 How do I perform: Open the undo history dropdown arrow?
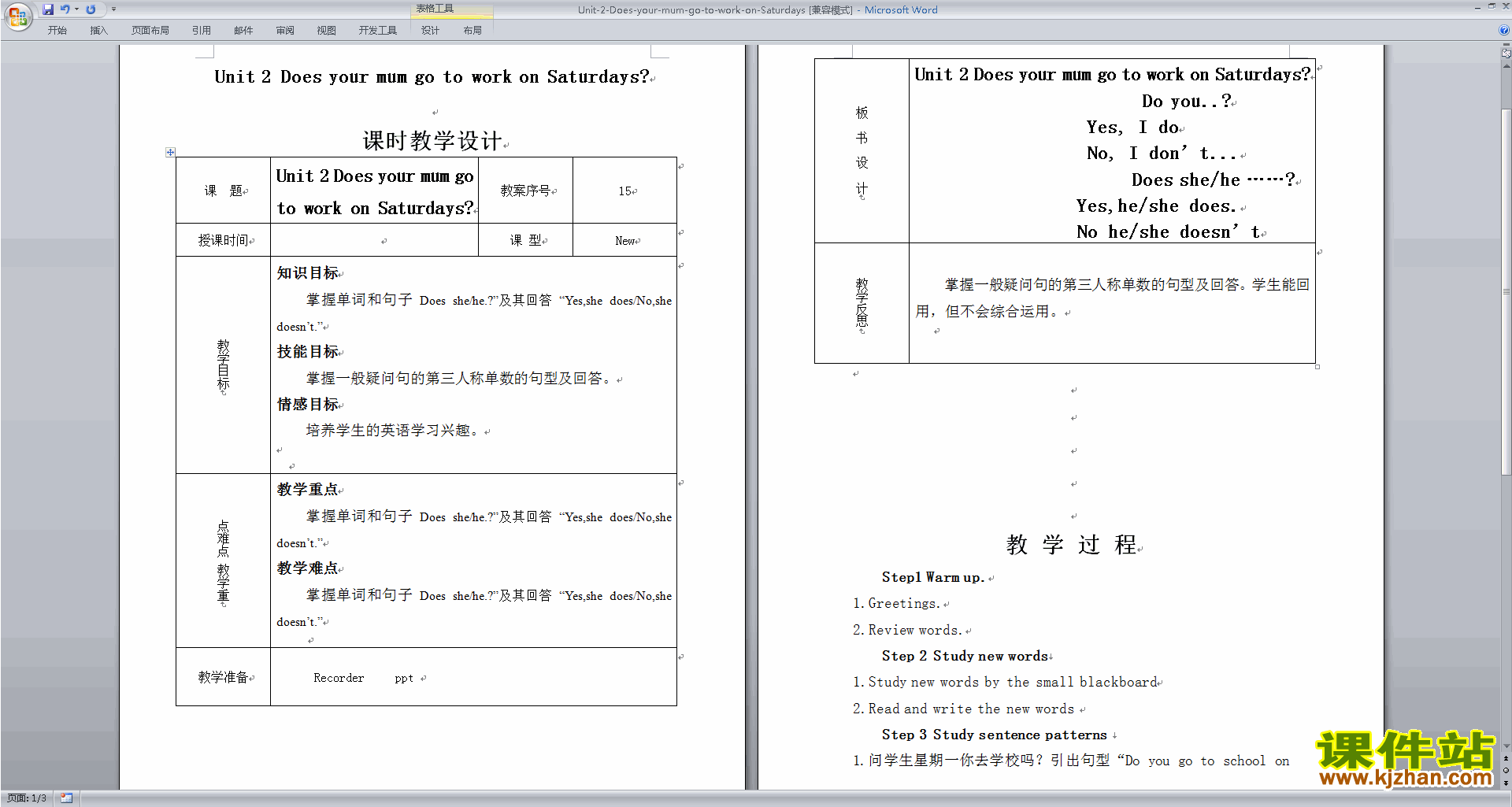[x=76, y=9]
